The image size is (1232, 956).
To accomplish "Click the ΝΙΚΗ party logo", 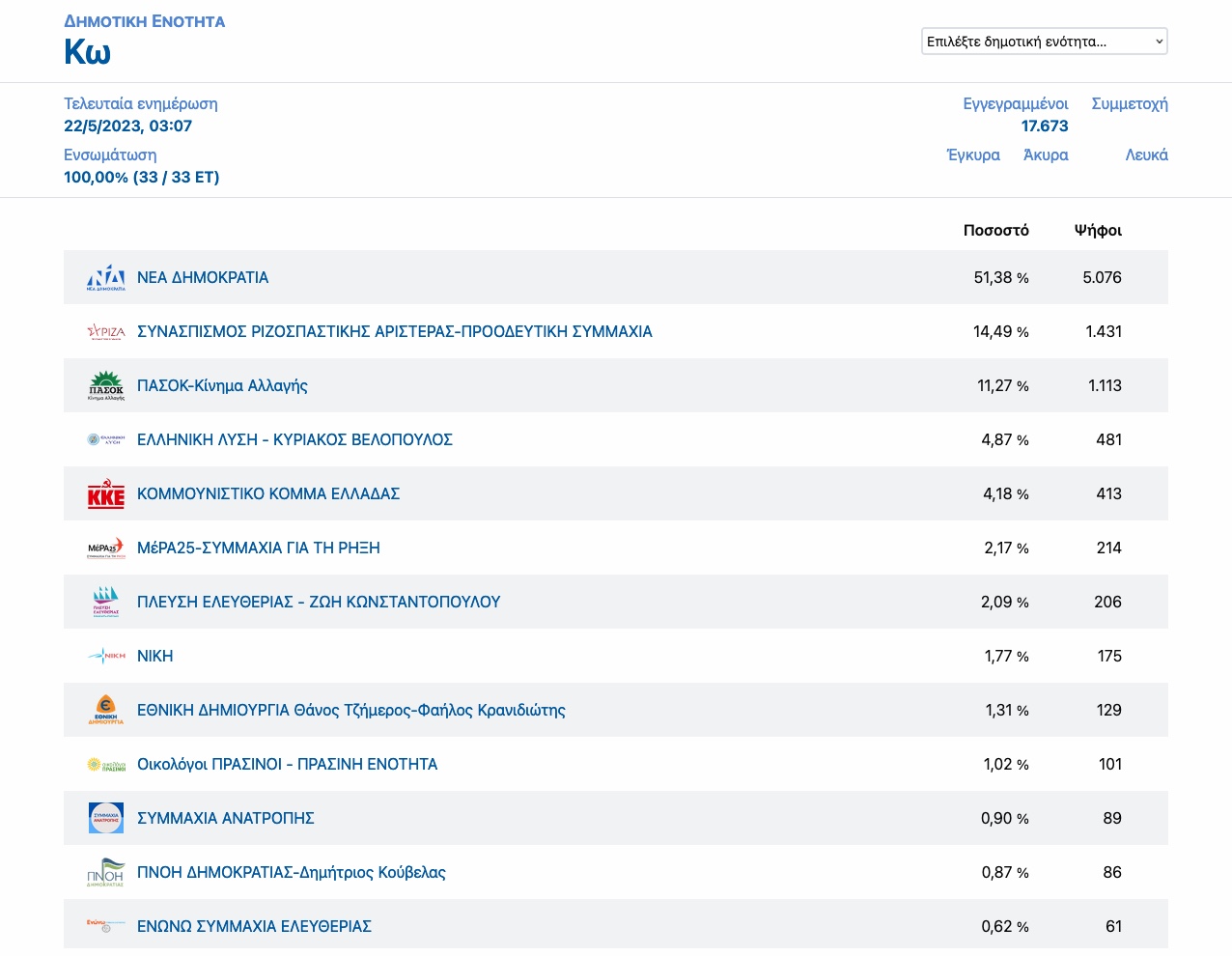I will (106, 656).
